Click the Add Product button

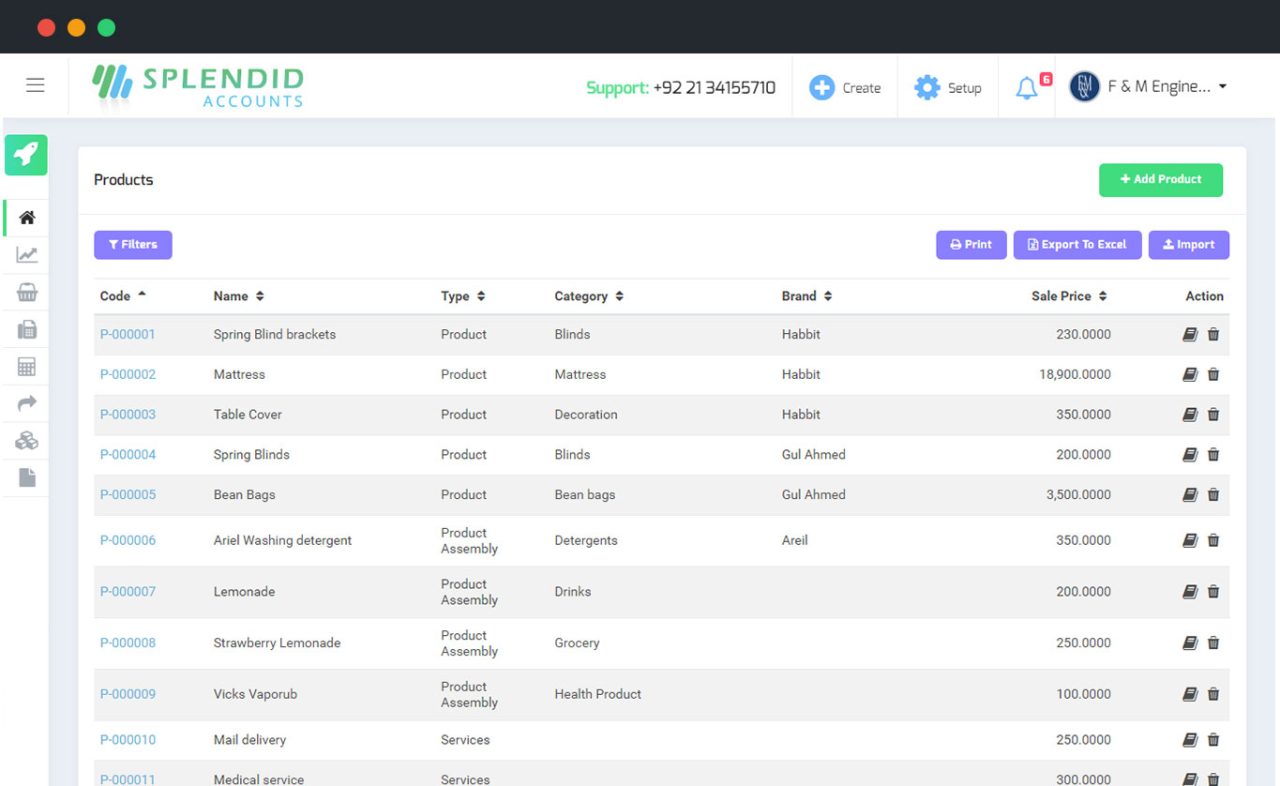[1160, 180]
